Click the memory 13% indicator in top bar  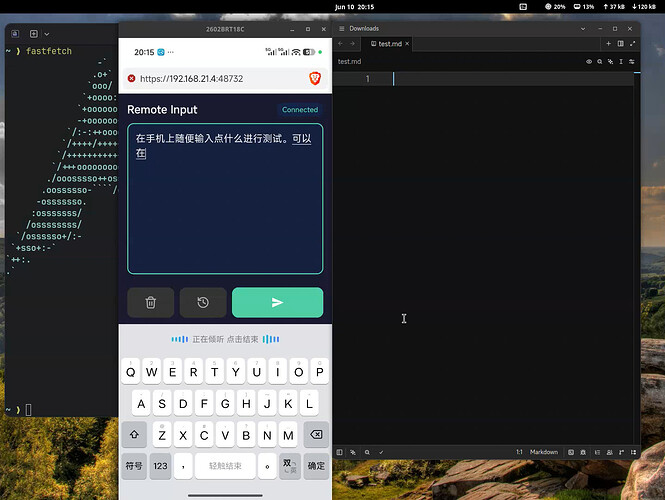point(584,6)
